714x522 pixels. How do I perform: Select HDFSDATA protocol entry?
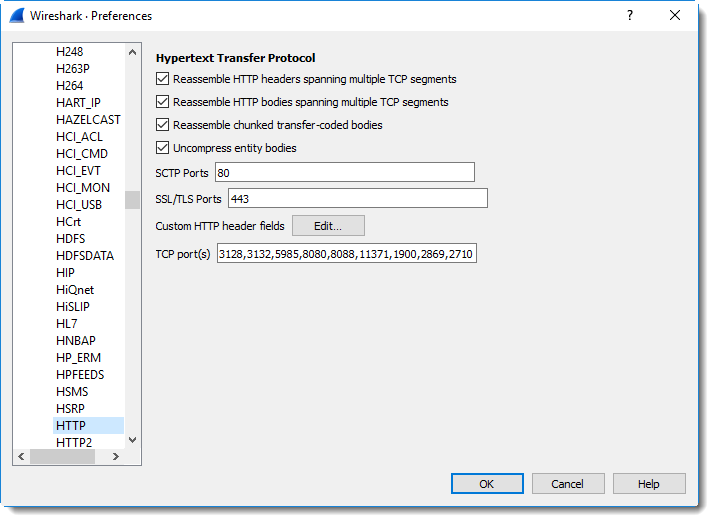(x=85, y=256)
